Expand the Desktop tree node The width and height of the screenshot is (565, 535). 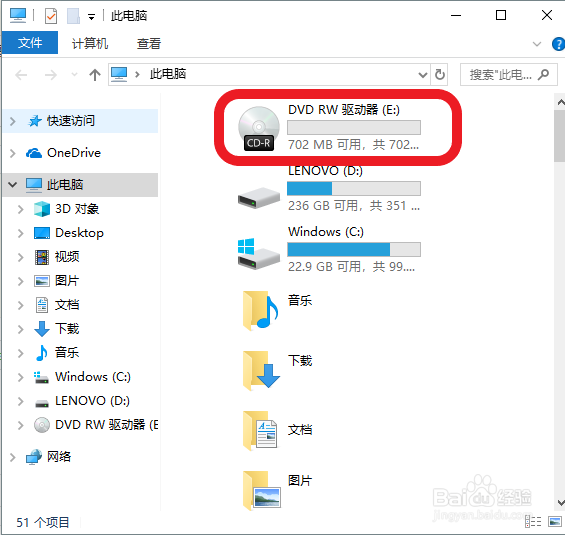point(21,233)
